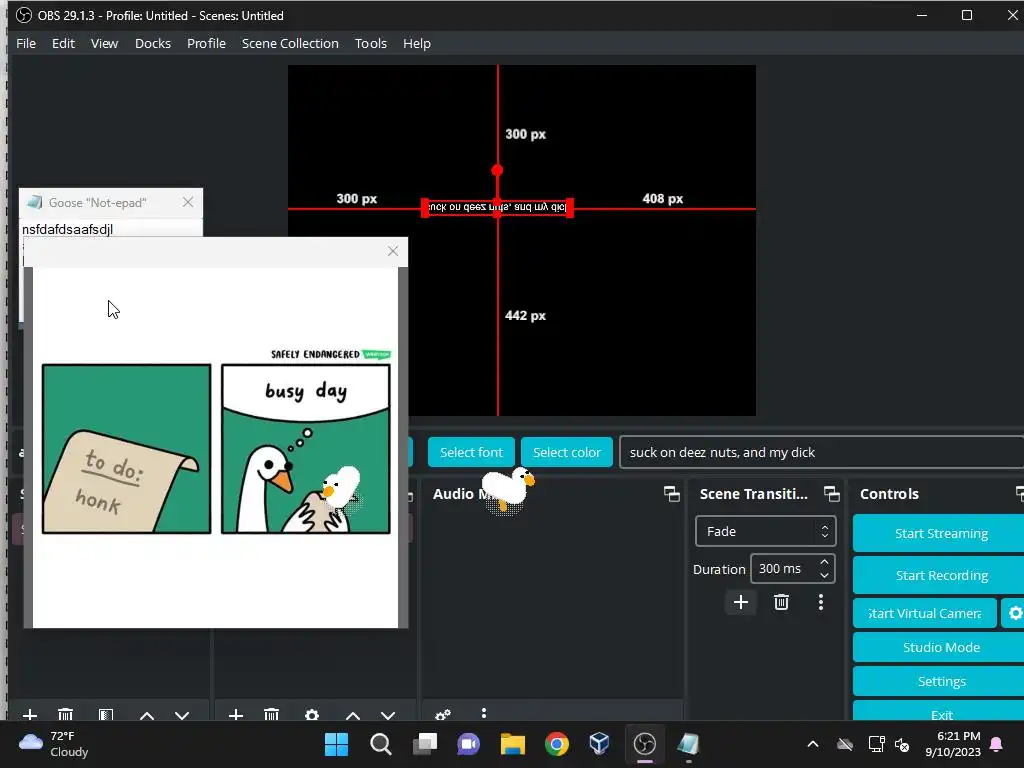Open source properties gear icon

tap(312, 715)
